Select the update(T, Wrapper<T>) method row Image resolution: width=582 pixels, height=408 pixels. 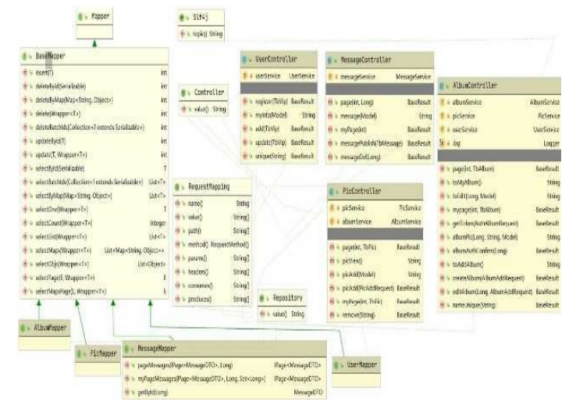[94, 155]
